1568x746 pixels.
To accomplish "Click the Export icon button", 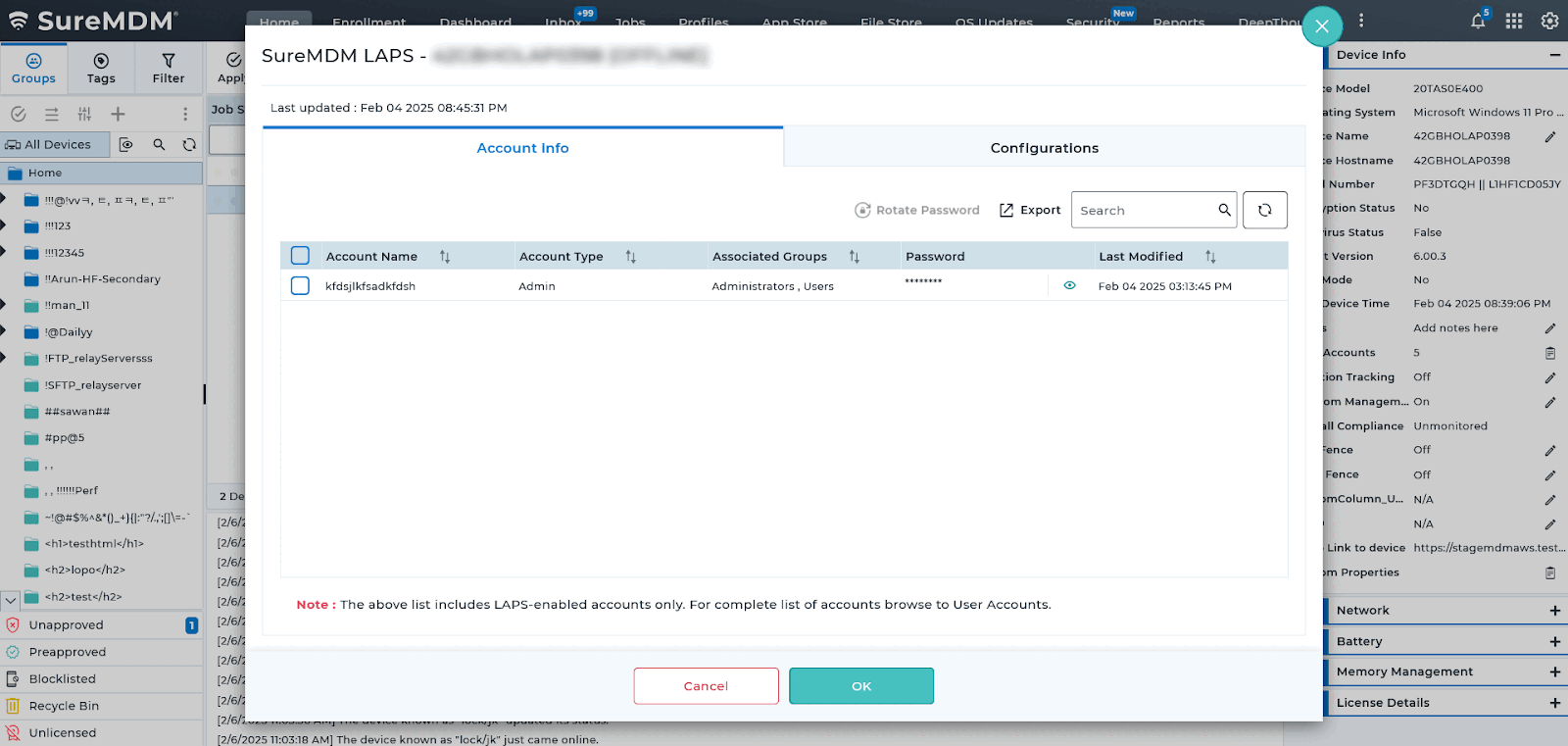I will coord(1005,210).
